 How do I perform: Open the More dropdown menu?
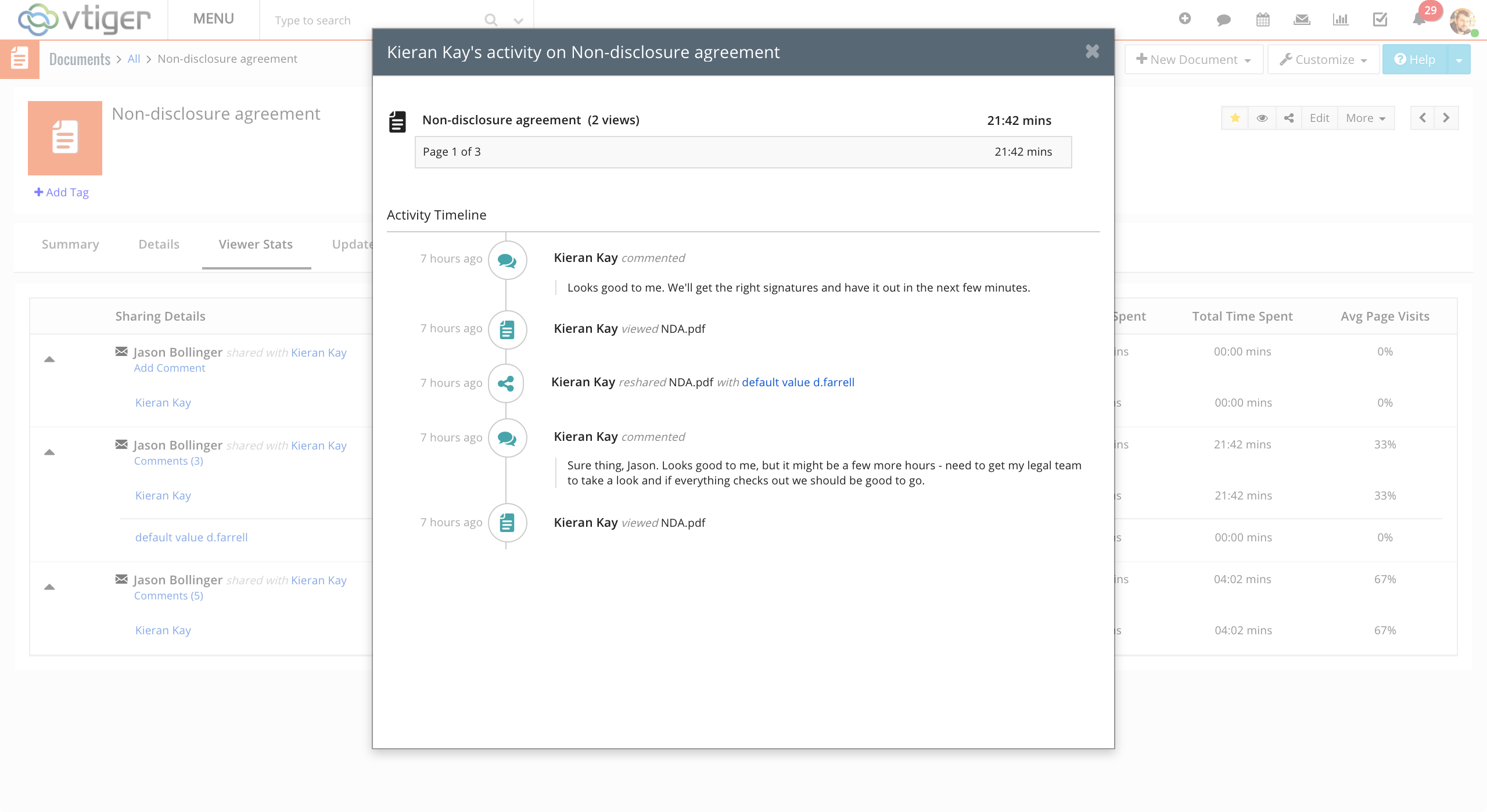coord(1366,118)
